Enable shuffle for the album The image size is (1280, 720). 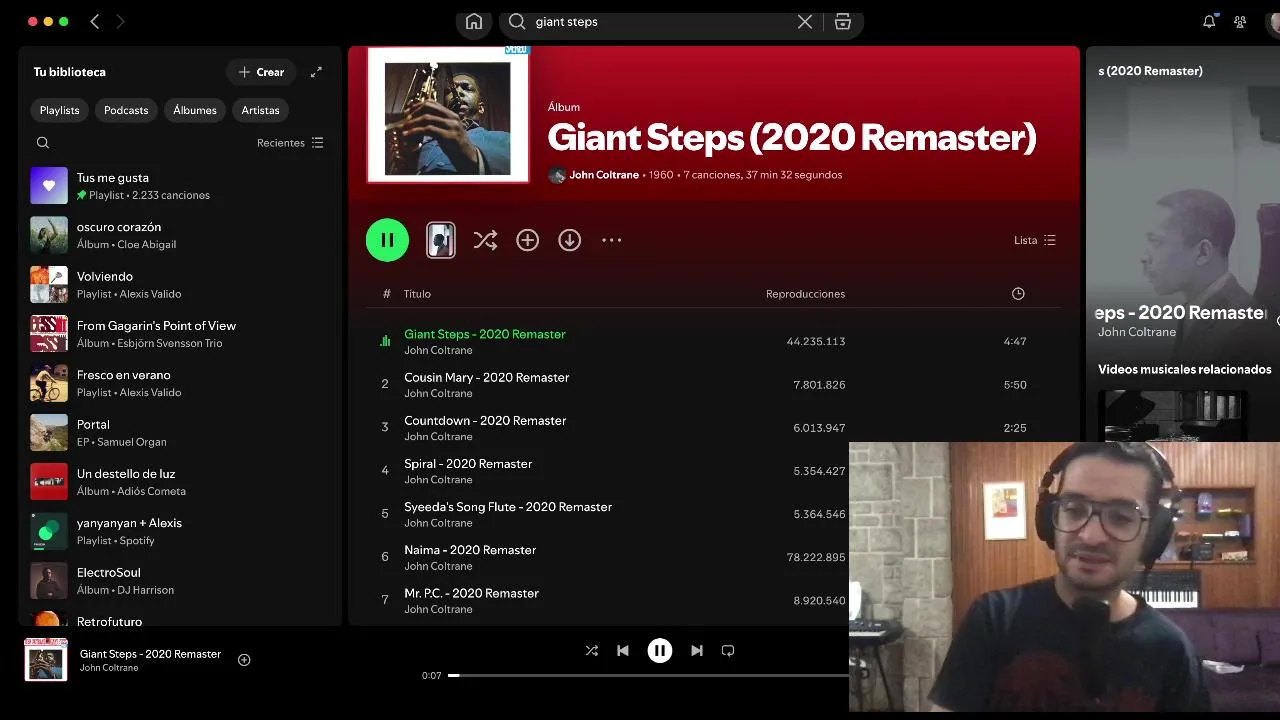coord(485,240)
